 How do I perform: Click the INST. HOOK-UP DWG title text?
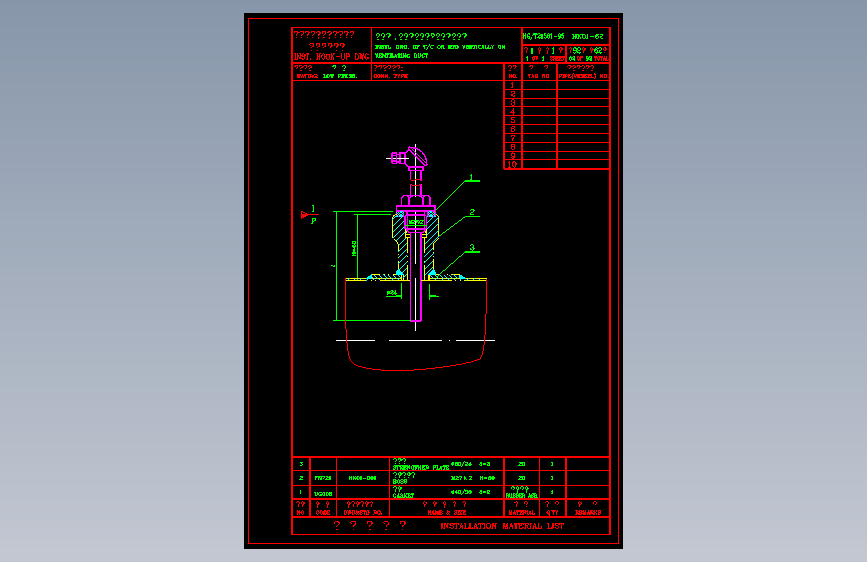[331, 57]
